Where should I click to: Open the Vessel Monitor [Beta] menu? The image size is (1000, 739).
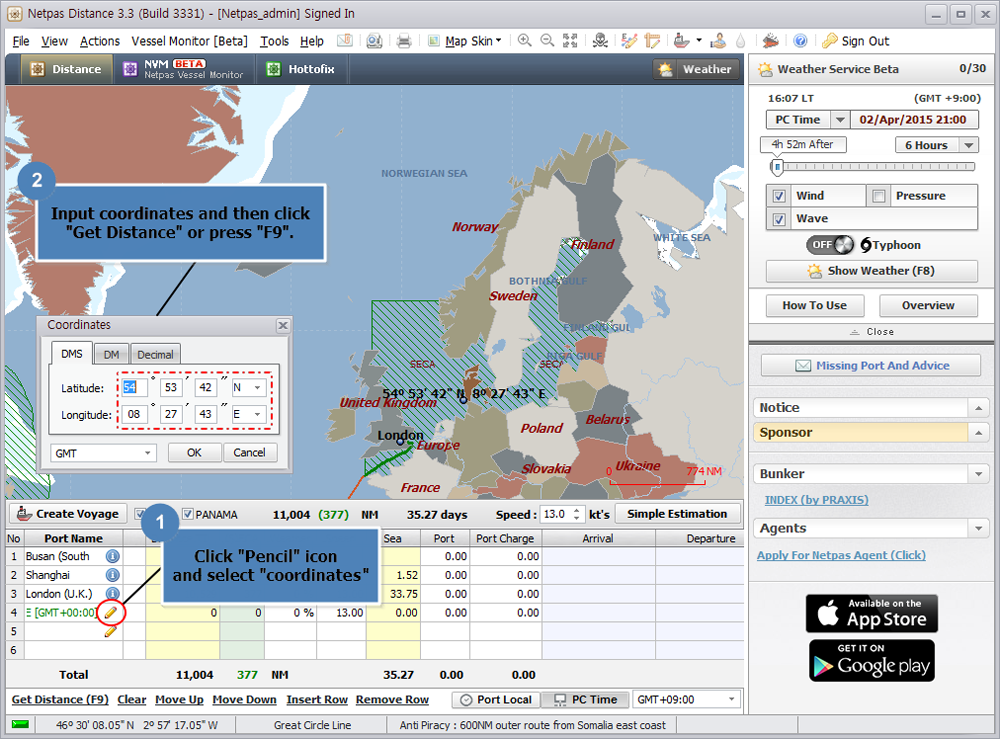tap(189, 41)
